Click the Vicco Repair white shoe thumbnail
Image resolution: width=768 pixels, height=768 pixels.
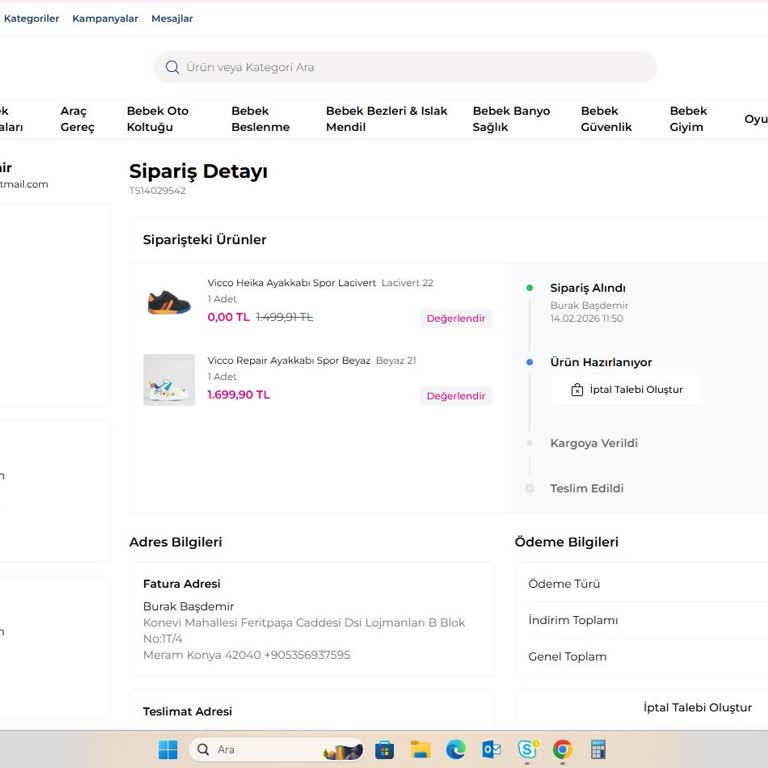[169, 380]
